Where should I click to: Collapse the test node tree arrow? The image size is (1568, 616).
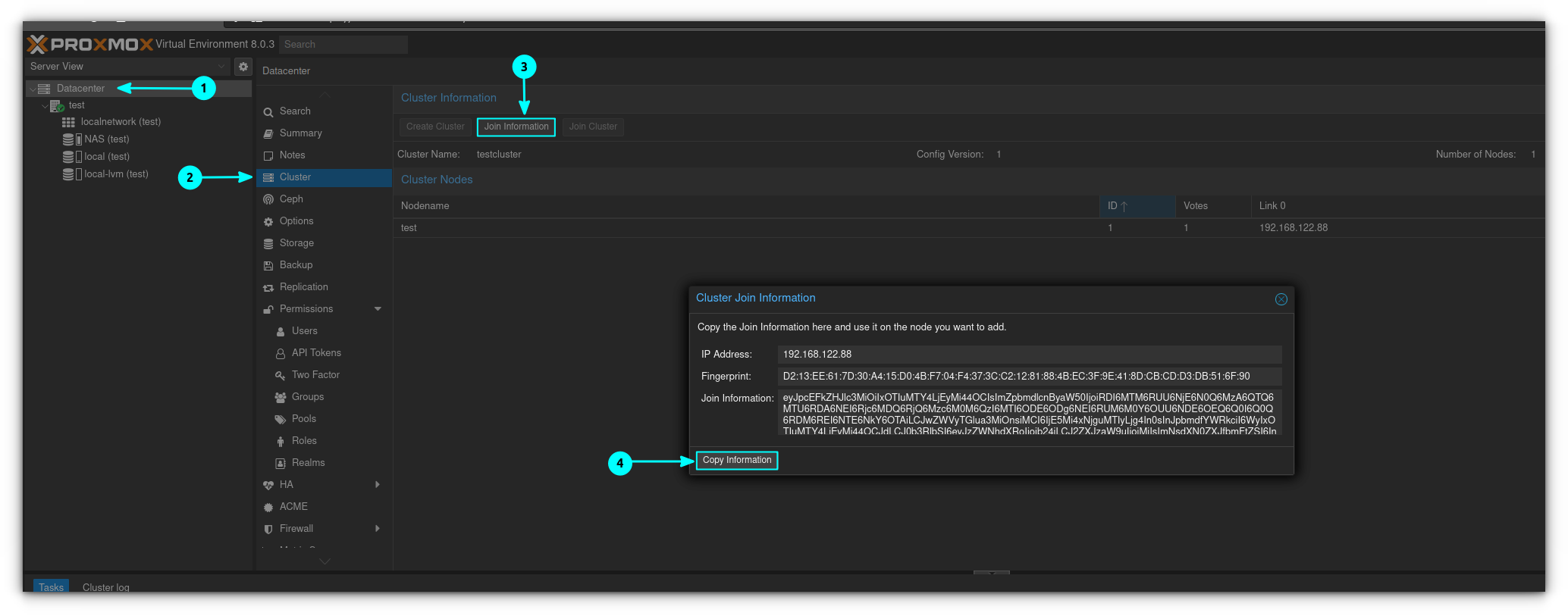coord(45,106)
